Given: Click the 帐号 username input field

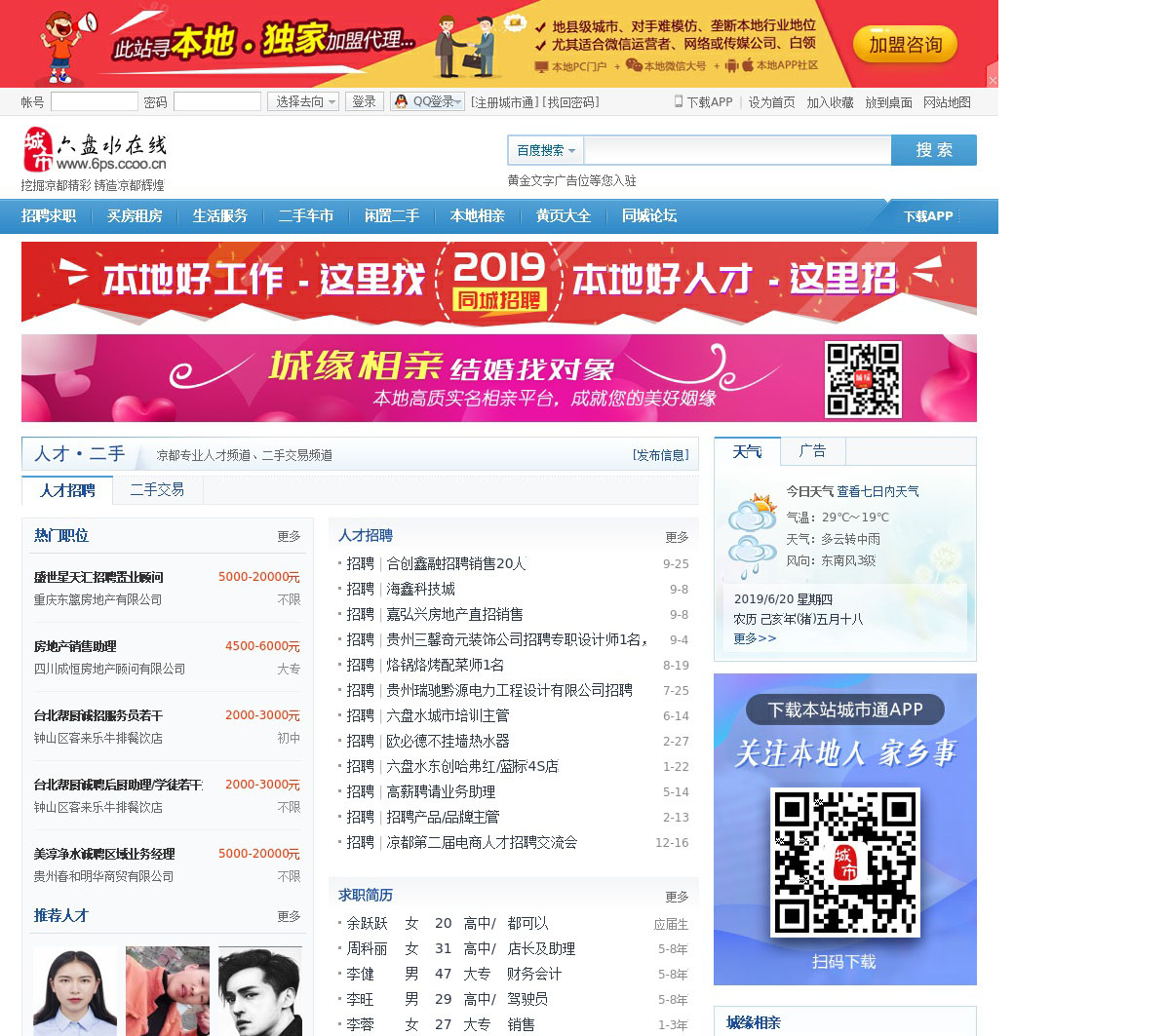Looking at the screenshot, I should click(95, 101).
